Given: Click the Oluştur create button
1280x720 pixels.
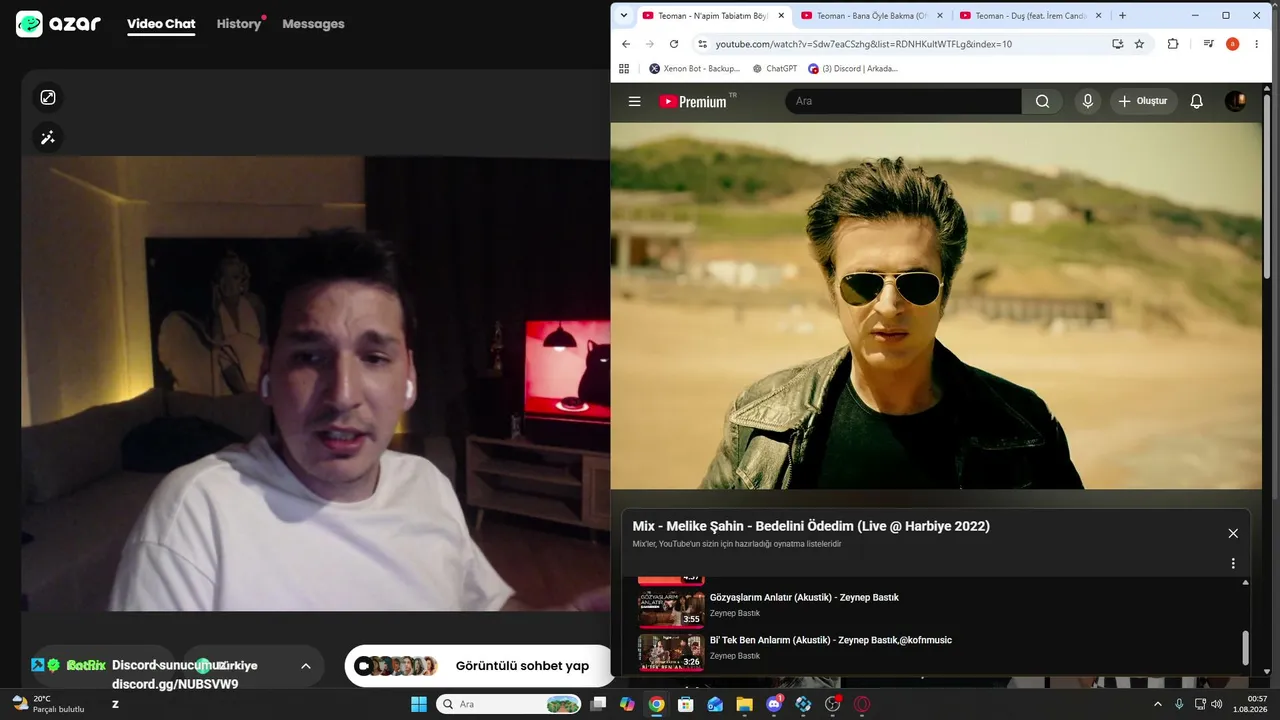Looking at the screenshot, I should click(1144, 101).
